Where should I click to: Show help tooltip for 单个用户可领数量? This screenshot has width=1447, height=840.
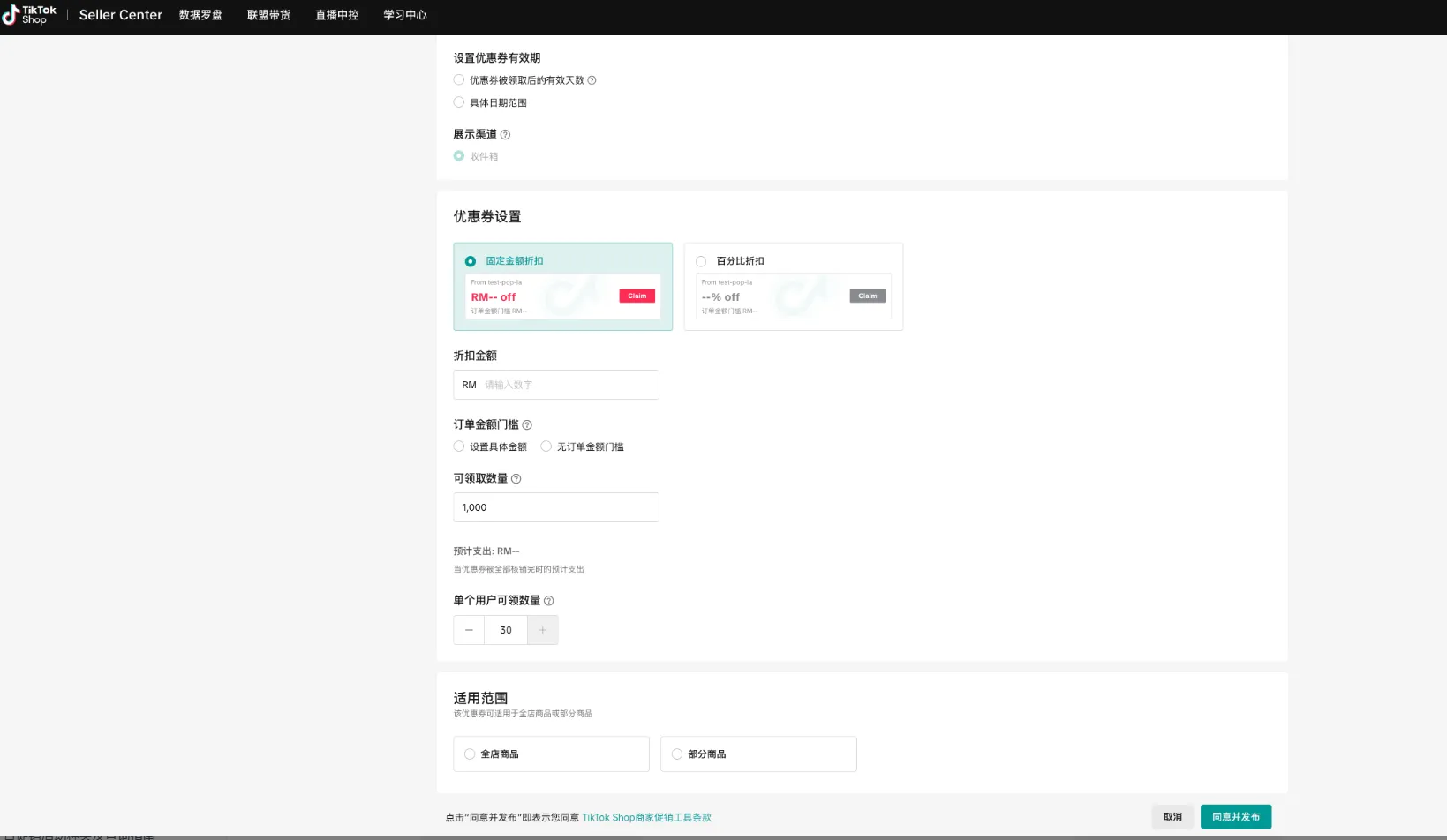549,601
